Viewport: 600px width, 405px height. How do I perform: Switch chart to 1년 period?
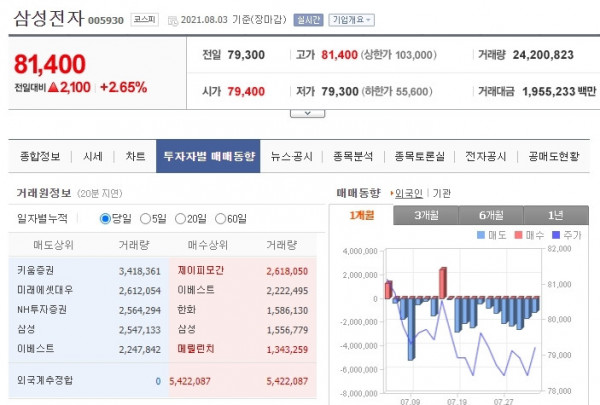tap(556, 215)
